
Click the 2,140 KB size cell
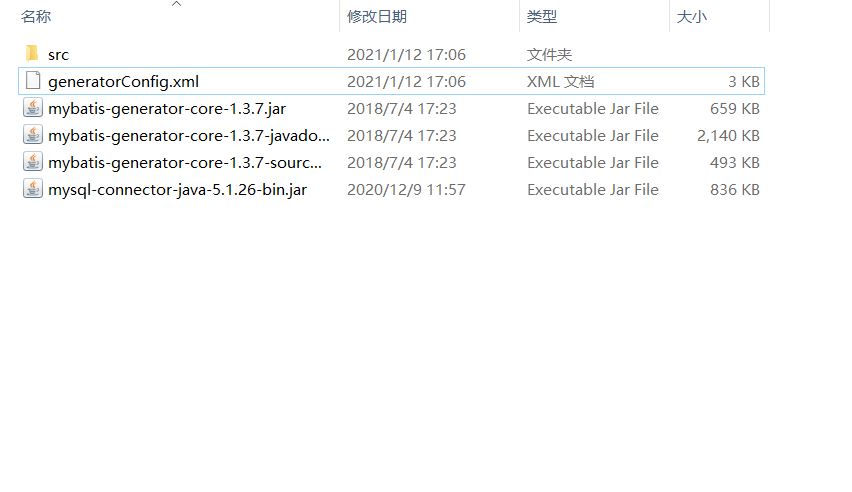pyautogui.click(x=728, y=135)
